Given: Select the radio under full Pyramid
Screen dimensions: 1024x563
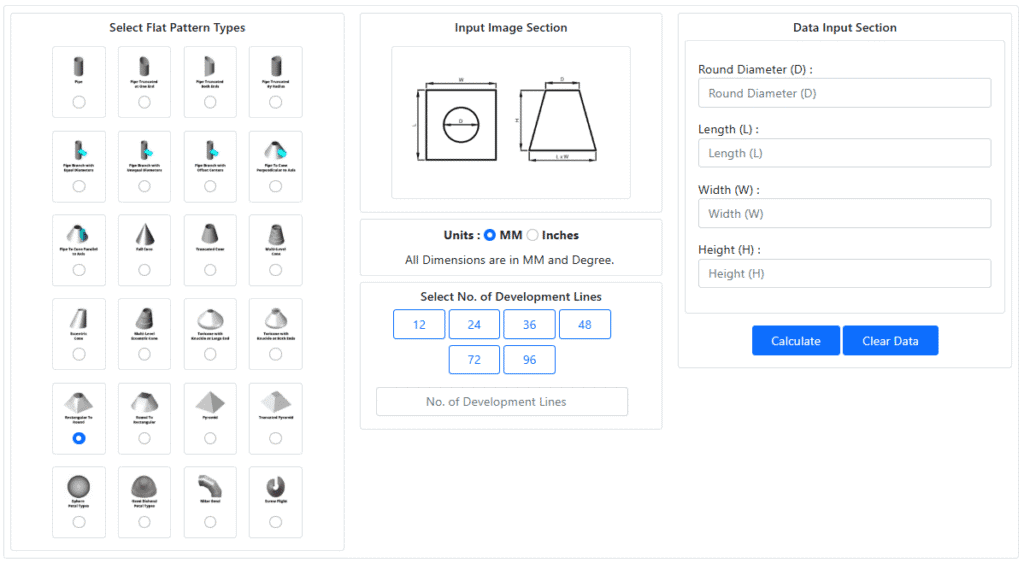Looking at the screenshot, I should click(210, 438).
